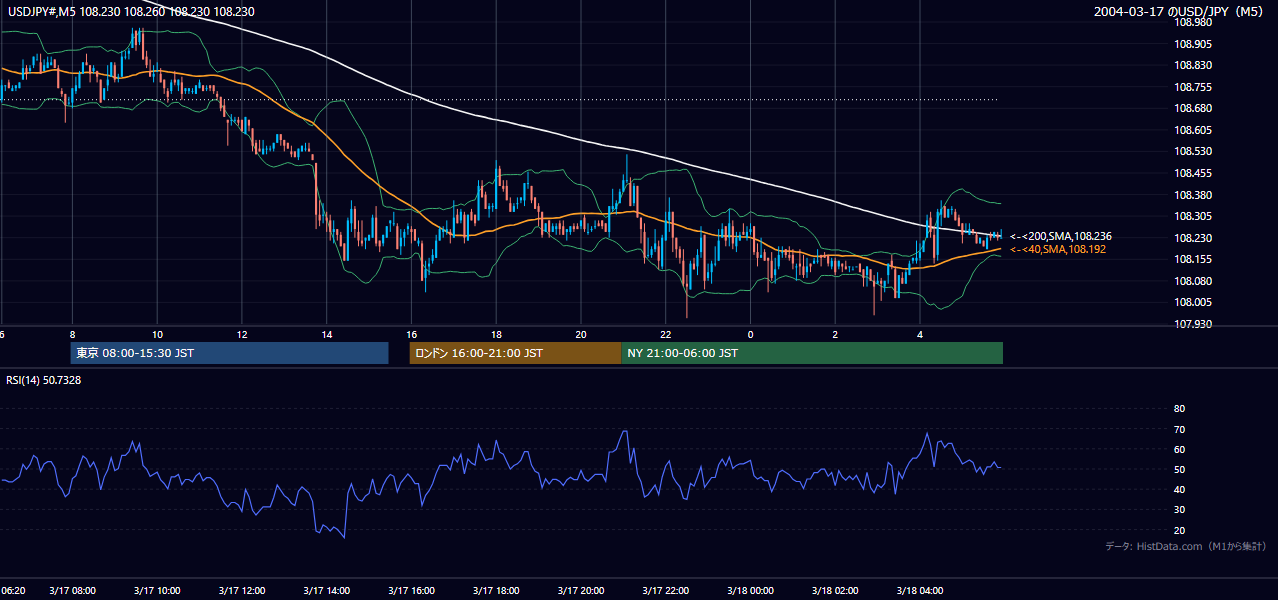This screenshot has width=1278, height=600.
Task: Click the NY 21:00-06:00 JST session bar
Action: pyautogui.click(x=812, y=353)
